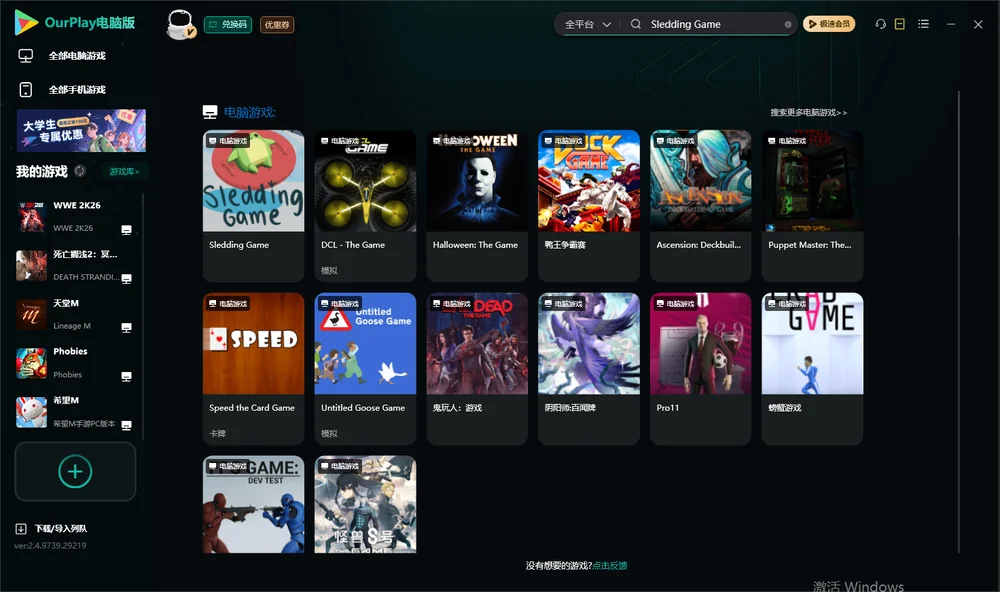This screenshot has height=592, width=1000.
Task: Open Lineage M entry in my games
Action: 75,314
